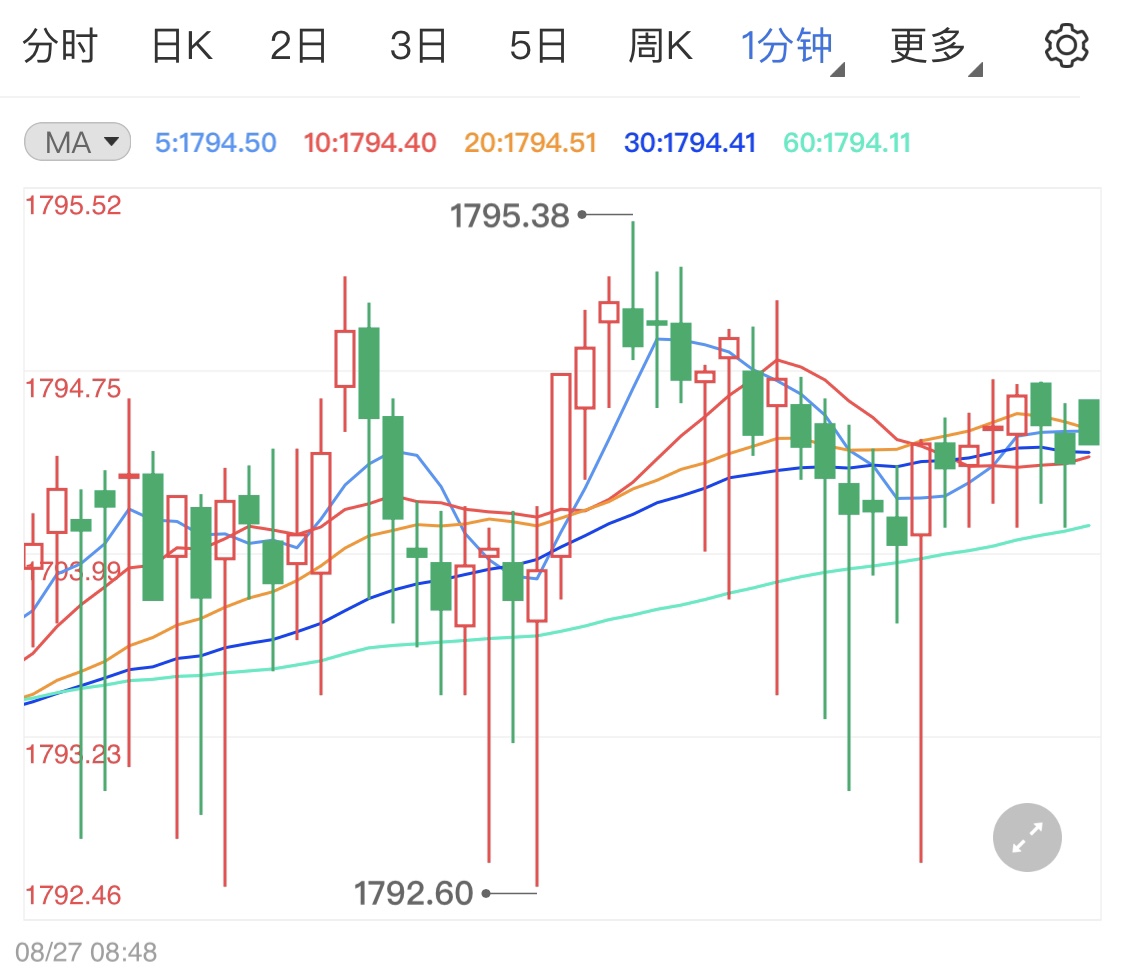Click the MA5 value 5:1794.50
This screenshot has height=969, width=1125.
(x=215, y=143)
